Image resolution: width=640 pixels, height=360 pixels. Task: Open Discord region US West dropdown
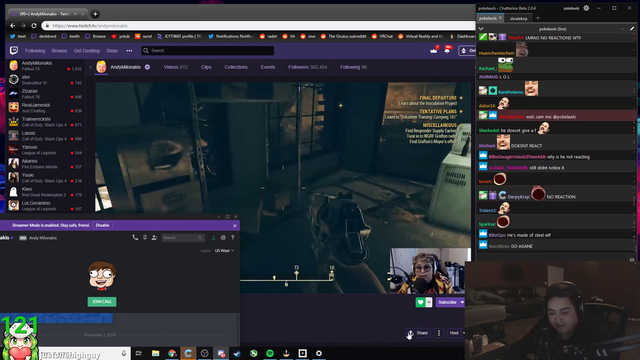click(x=224, y=251)
